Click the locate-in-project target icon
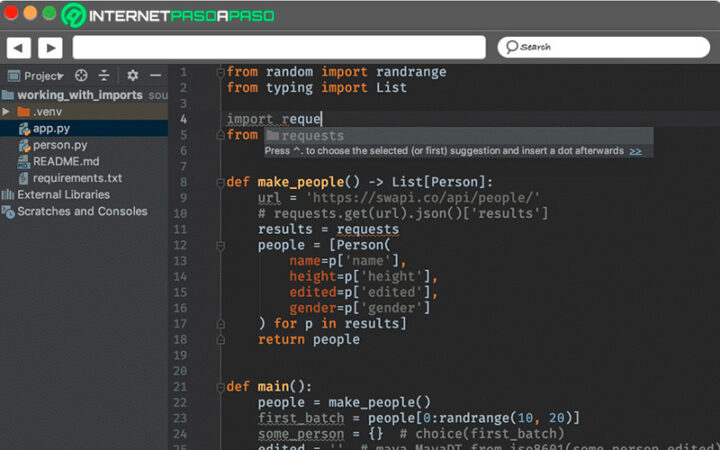This screenshot has height=450, width=720. (82, 75)
